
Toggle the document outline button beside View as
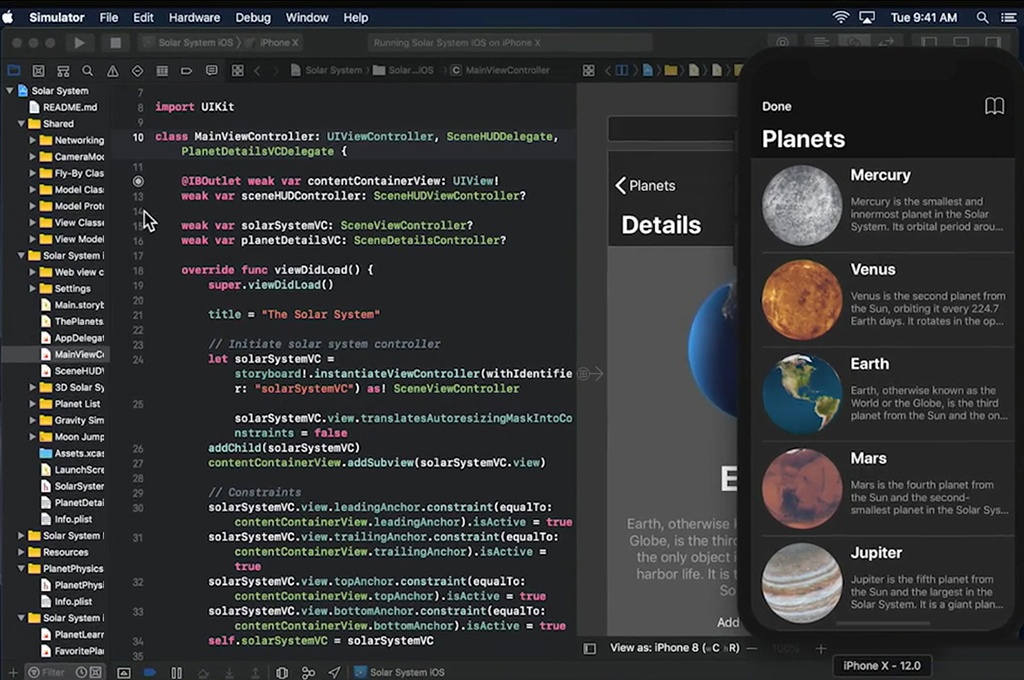click(x=589, y=648)
